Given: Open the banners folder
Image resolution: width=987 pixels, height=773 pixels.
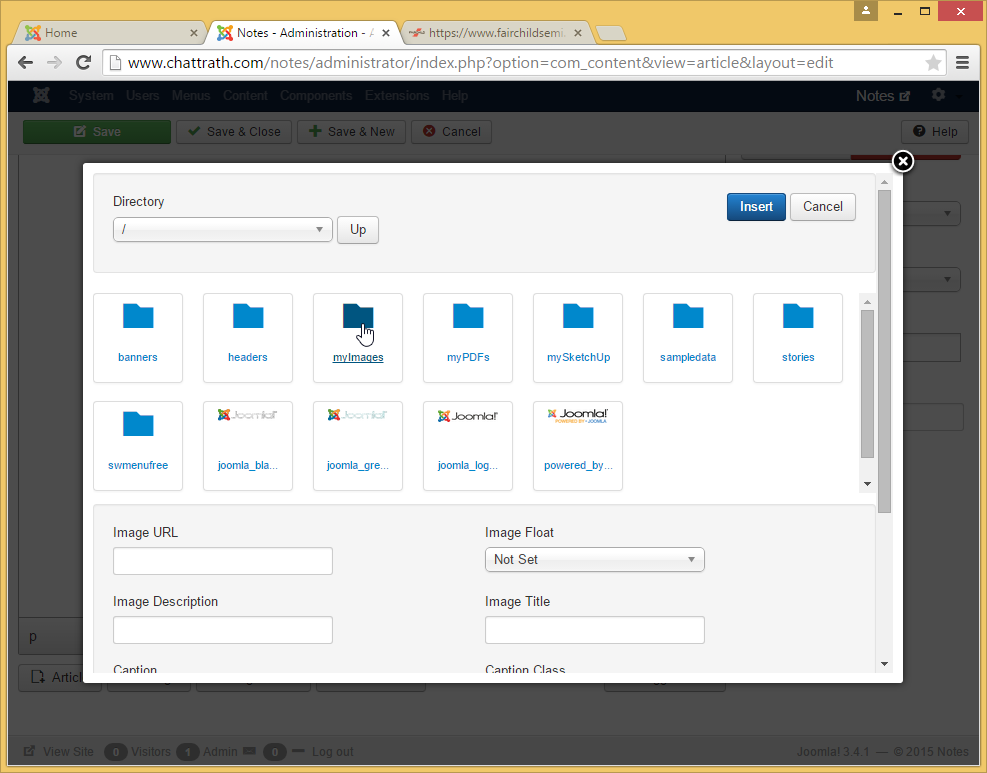Looking at the screenshot, I should [x=138, y=318].
